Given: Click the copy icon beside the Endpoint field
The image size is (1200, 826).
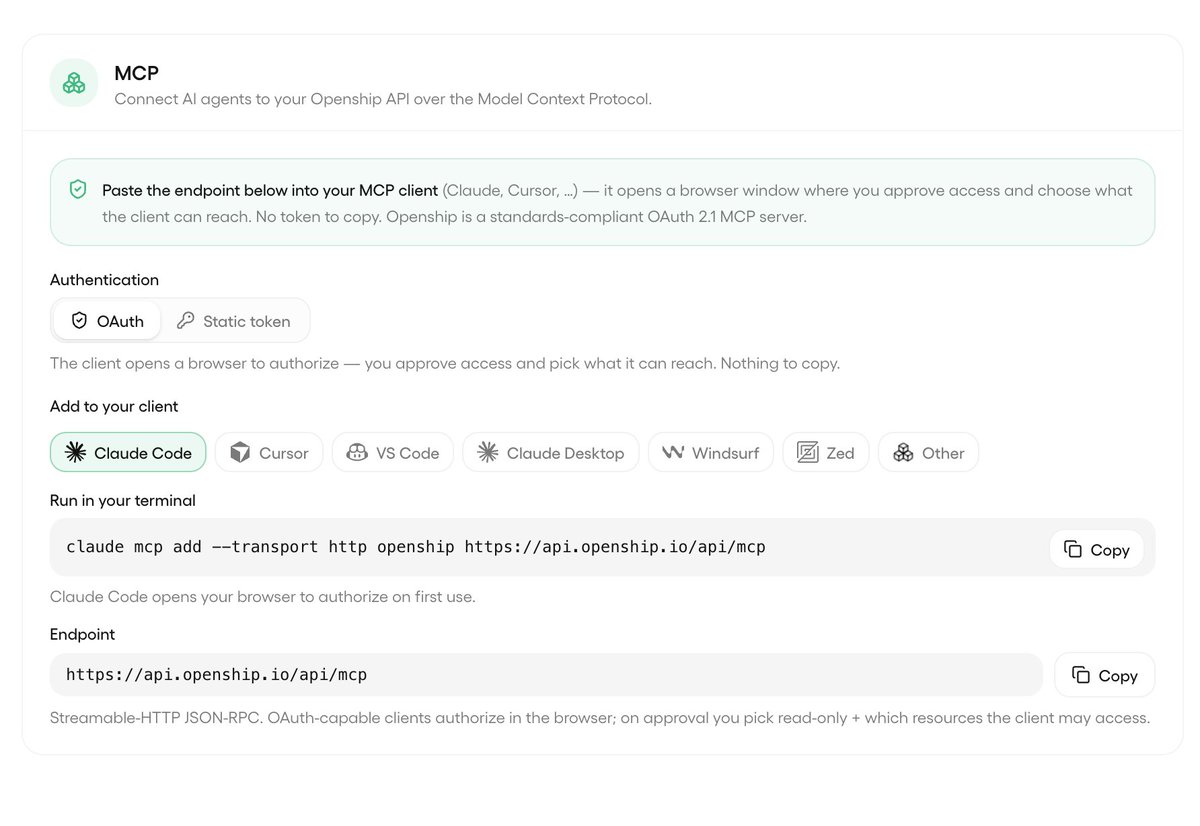Looking at the screenshot, I should click(x=1081, y=675).
